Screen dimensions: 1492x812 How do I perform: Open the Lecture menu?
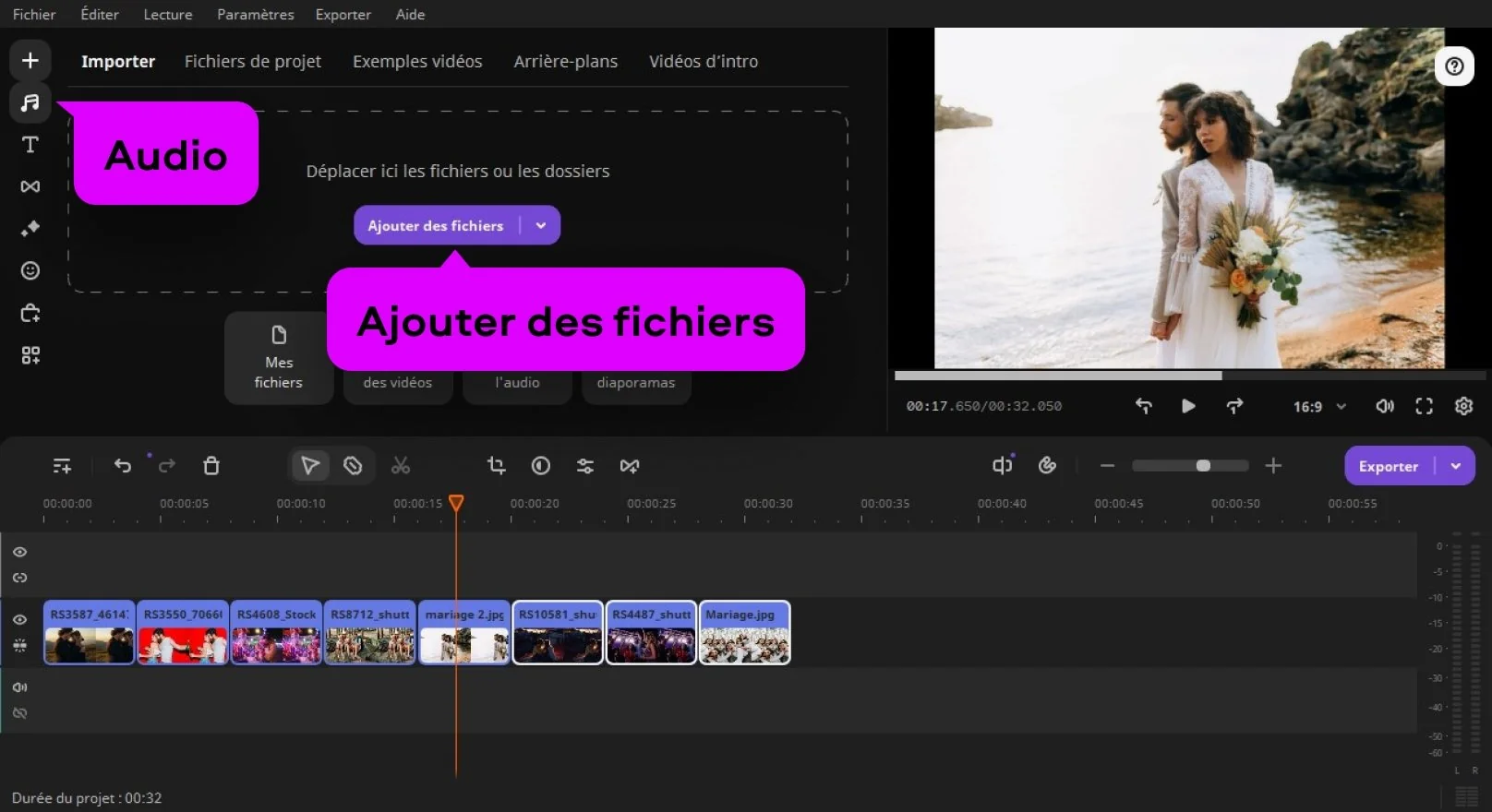[x=167, y=14]
